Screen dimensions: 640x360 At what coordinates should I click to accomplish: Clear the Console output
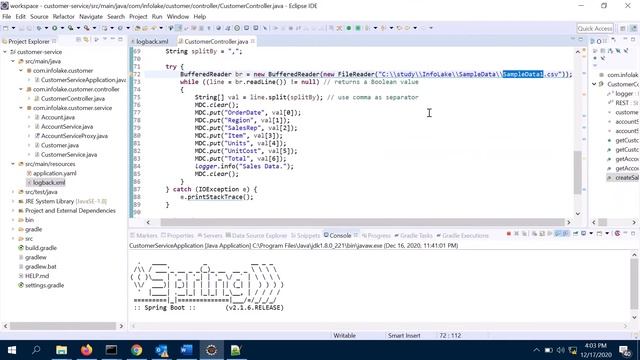(534, 234)
